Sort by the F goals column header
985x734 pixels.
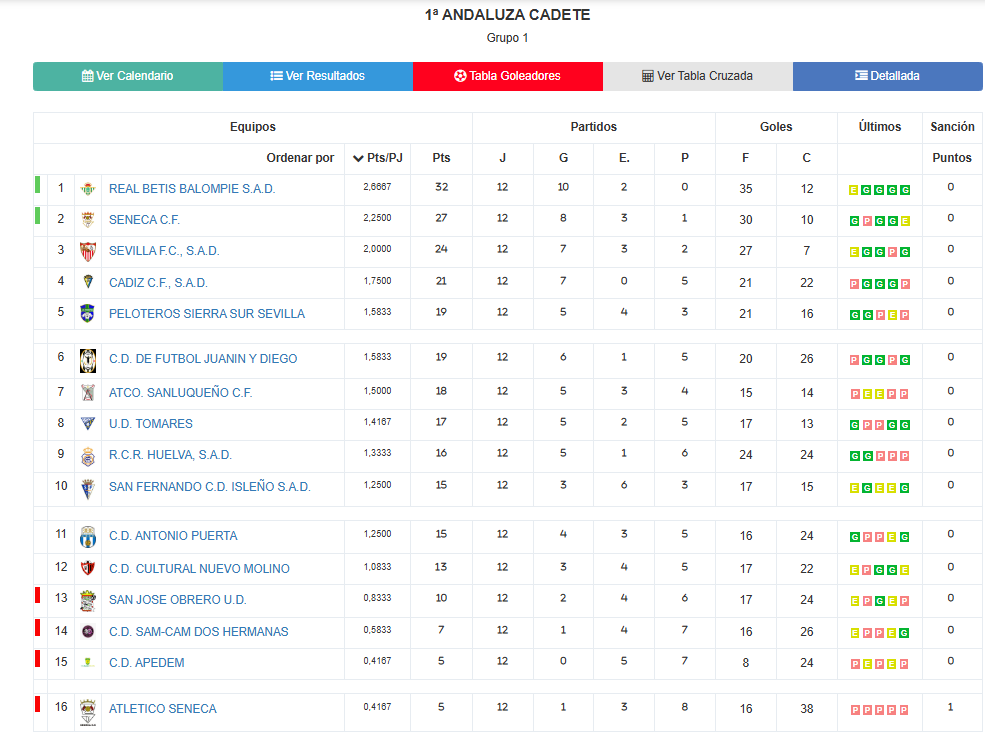(x=745, y=158)
